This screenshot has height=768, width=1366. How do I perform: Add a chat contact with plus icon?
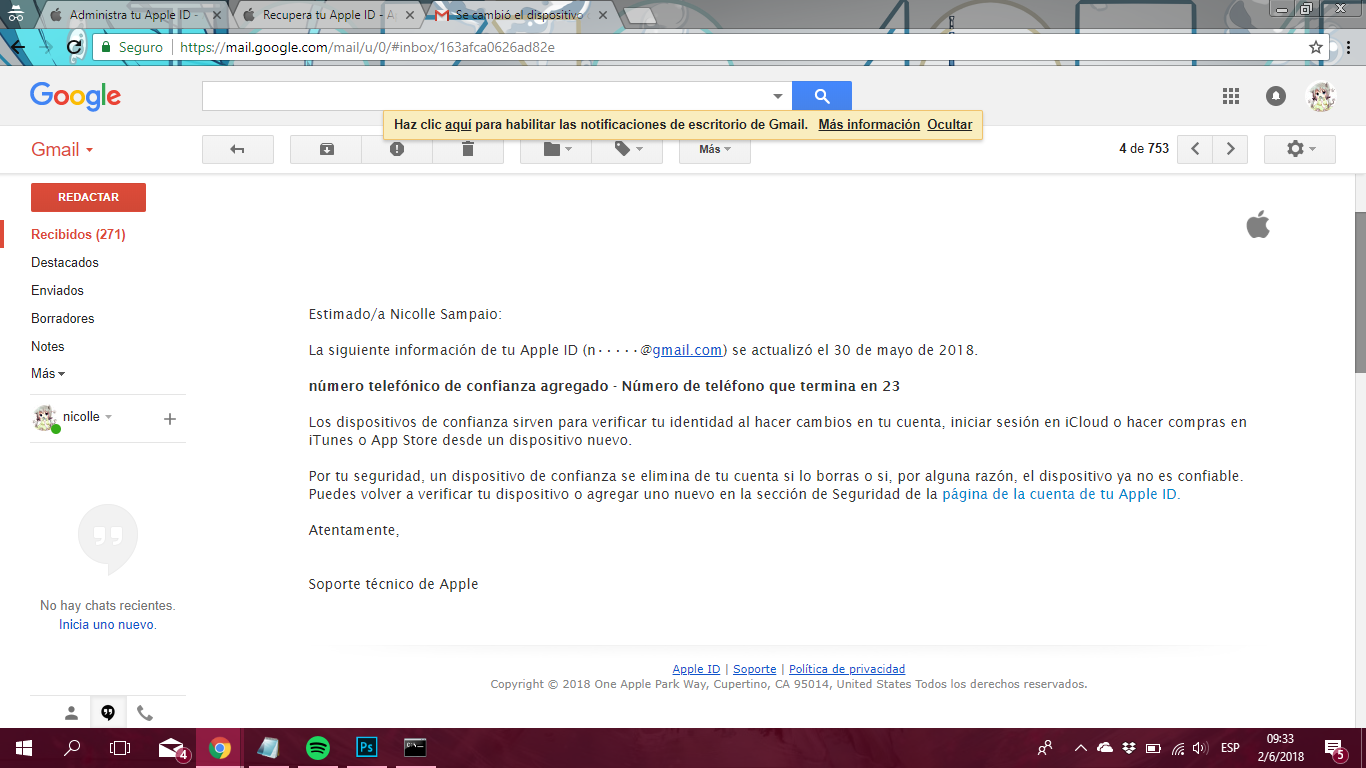(170, 419)
